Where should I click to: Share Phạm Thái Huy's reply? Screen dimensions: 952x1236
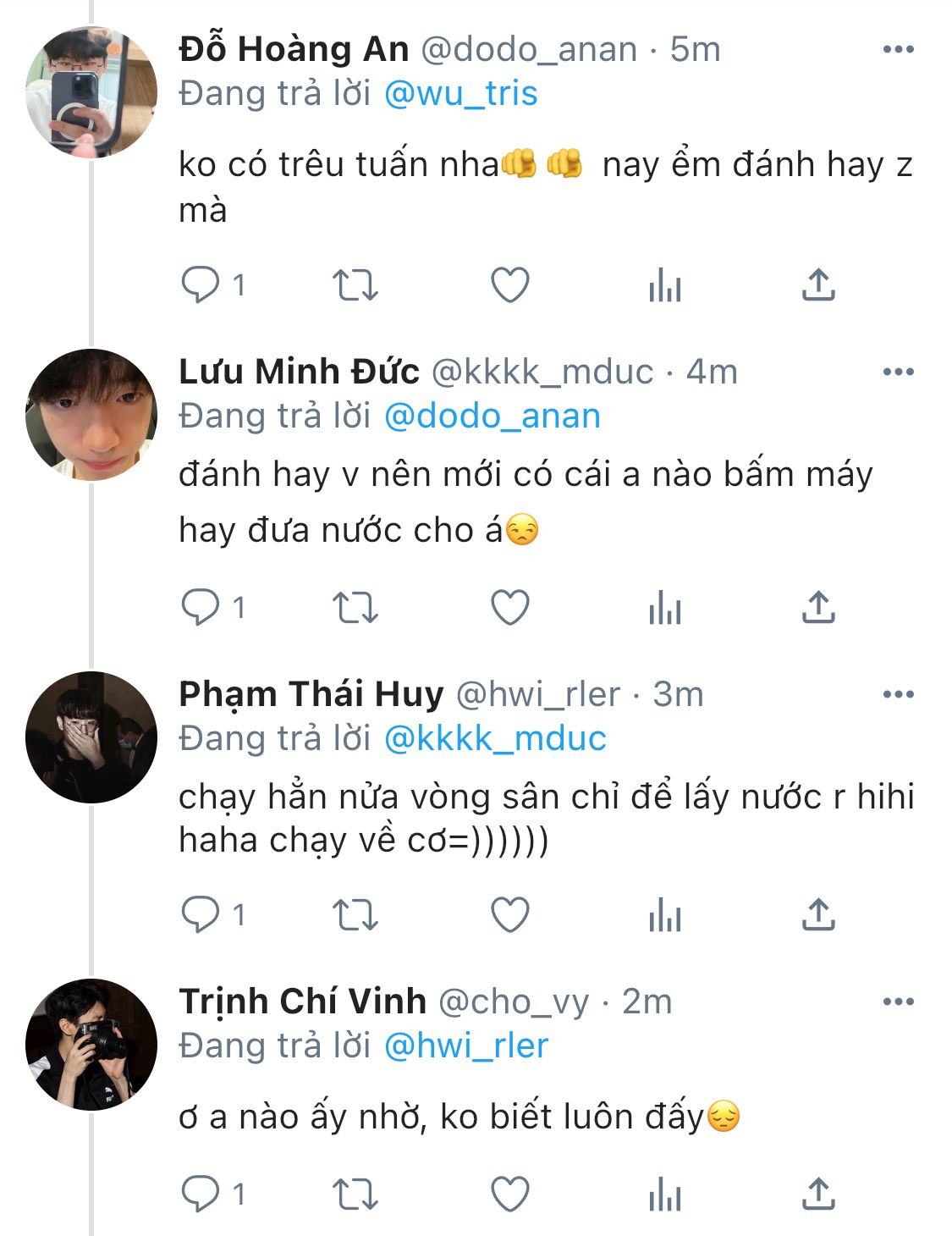point(818,915)
